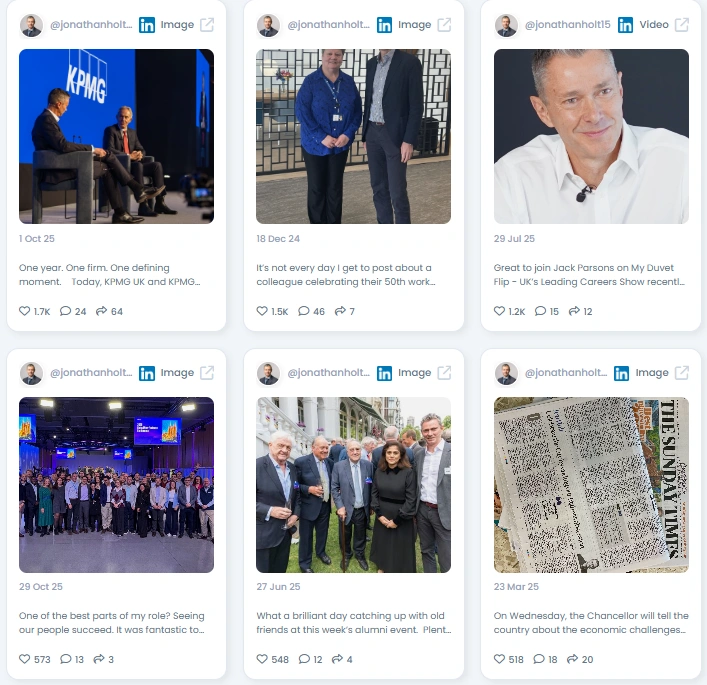Screen dimensions: 707x685
Task: Open the large group photo thumbnail
Action: point(116,485)
